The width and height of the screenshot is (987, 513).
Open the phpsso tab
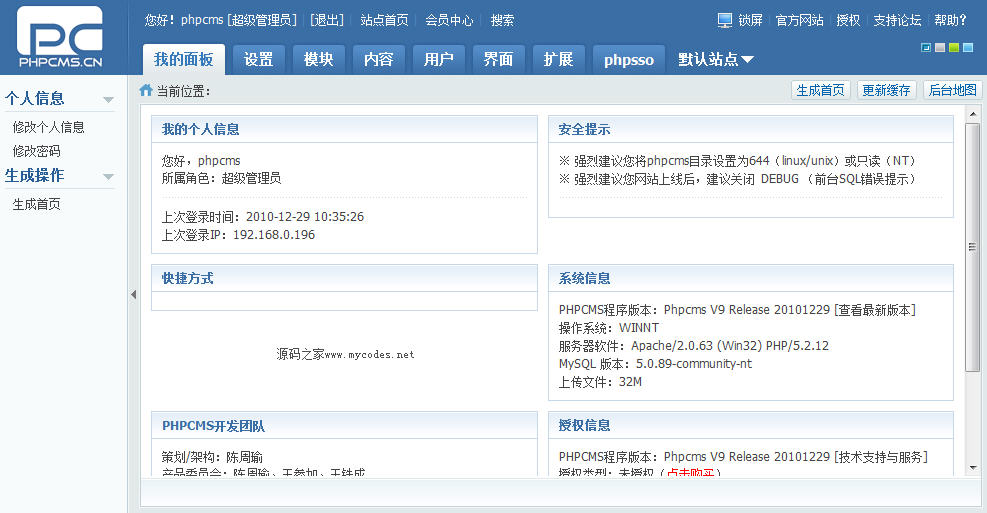(629, 59)
